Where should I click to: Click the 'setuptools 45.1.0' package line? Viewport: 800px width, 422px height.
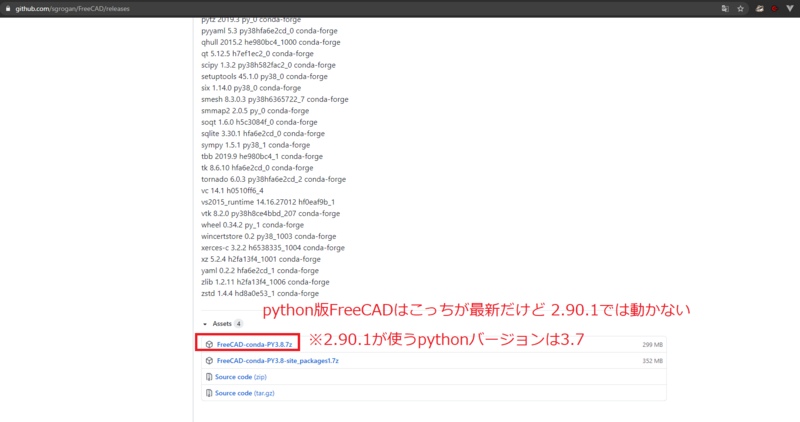(264, 77)
